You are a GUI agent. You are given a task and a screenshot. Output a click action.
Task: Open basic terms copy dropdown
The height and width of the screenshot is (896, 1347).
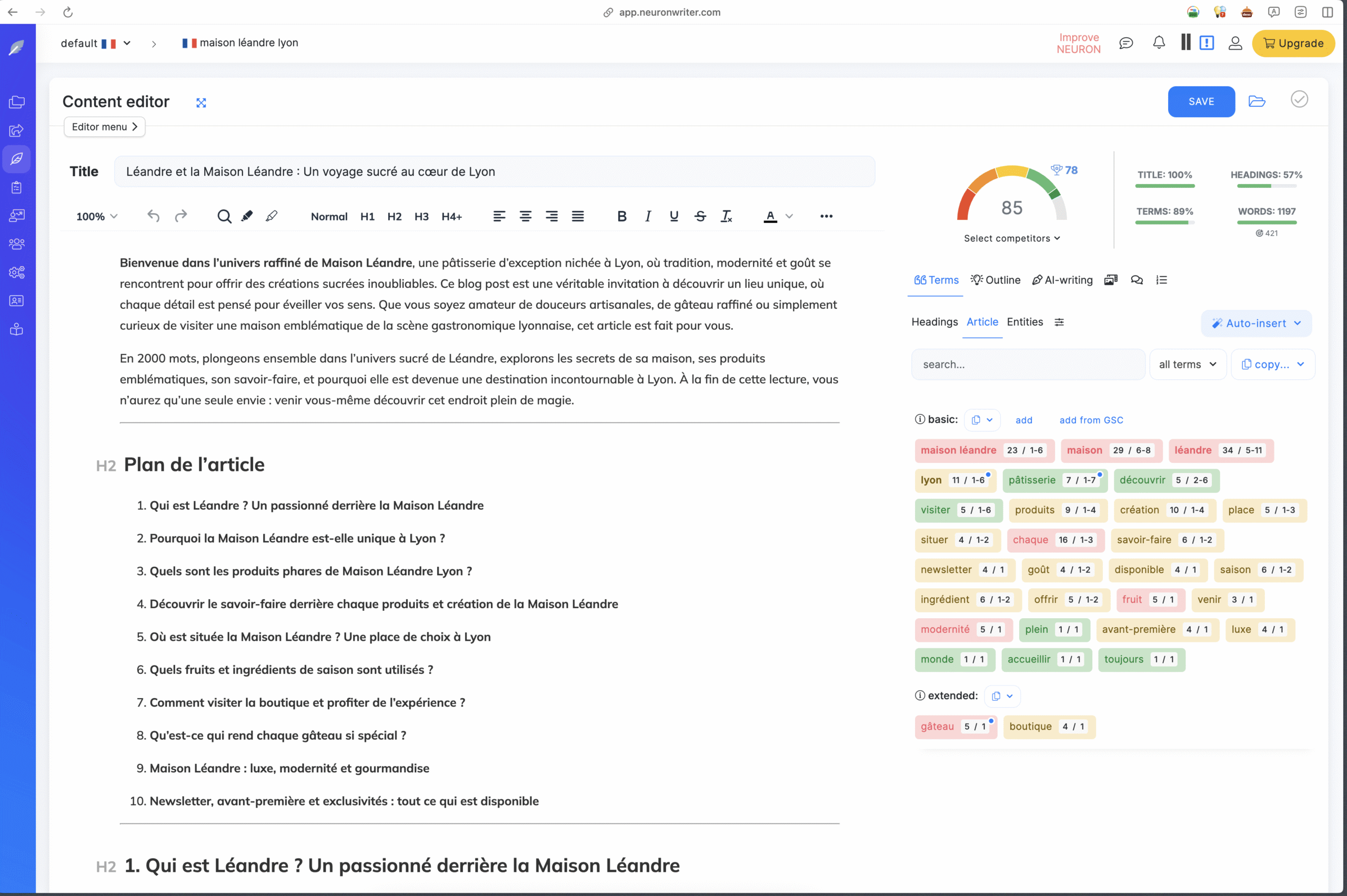click(982, 420)
